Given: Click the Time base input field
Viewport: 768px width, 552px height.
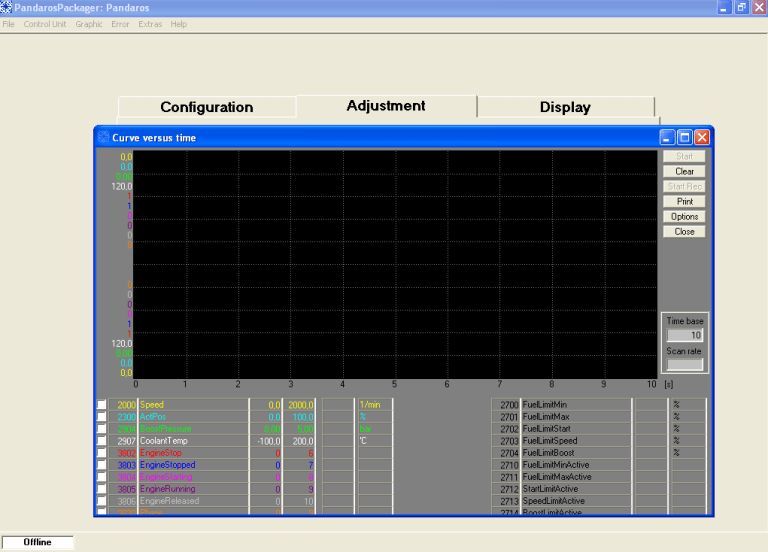Looking at the screenshot, I should pos(685,335).
